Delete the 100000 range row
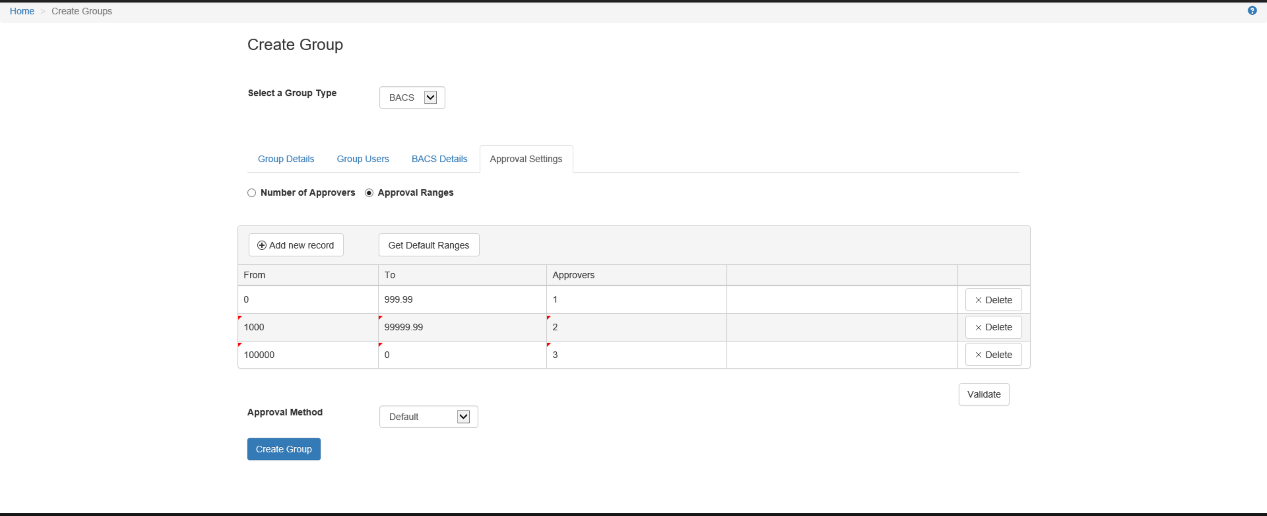The width and height of the screenshot is (1267, 516). [993, 355]
